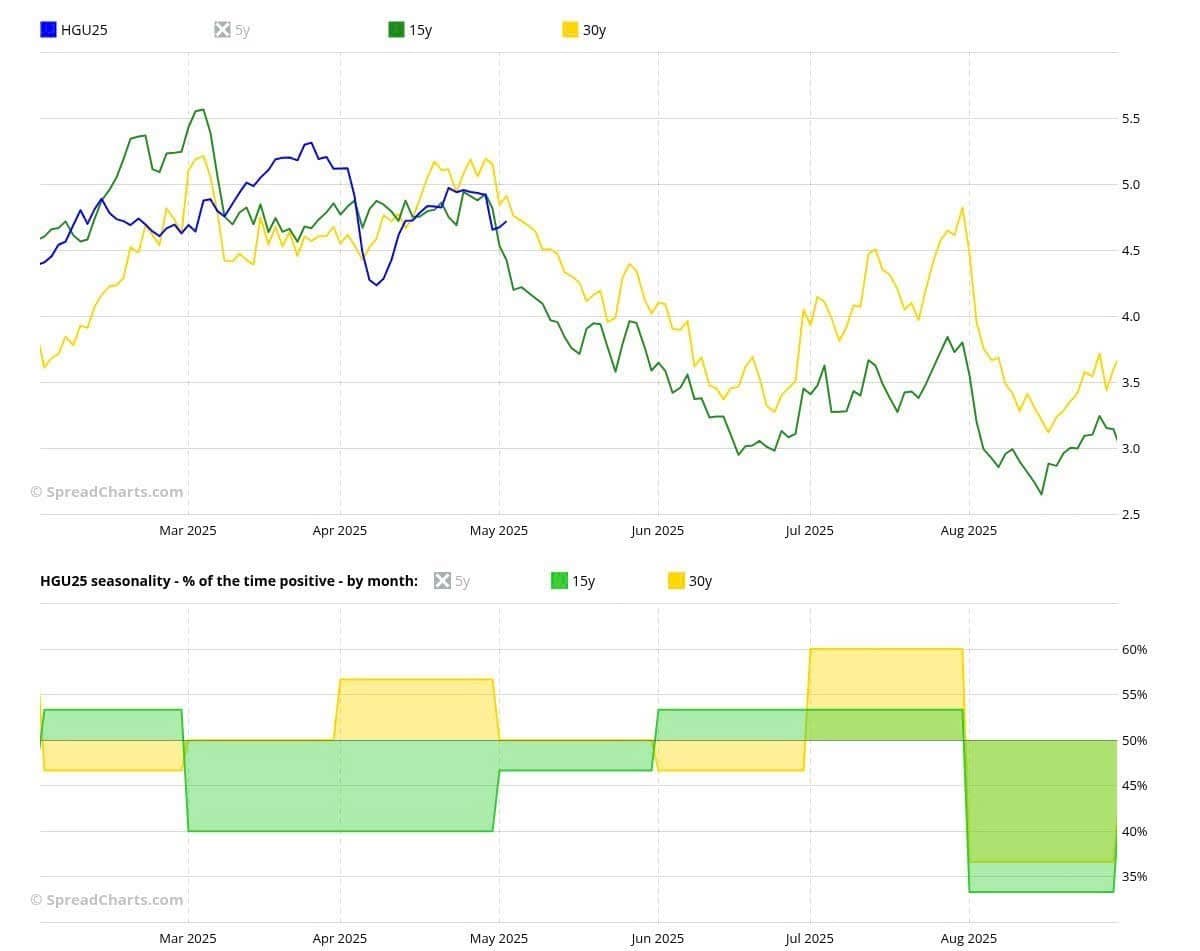Click the 5.5 value on price axis
This screenshot has width=1200, height=951.
click(1130, 119)
